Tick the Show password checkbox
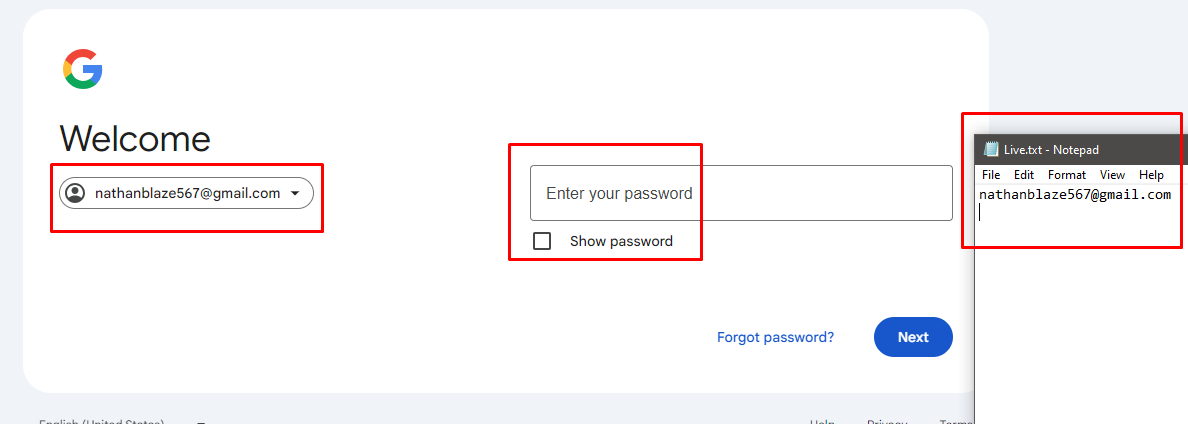Viewport: 1188px width, 424px height. point(542,241)
